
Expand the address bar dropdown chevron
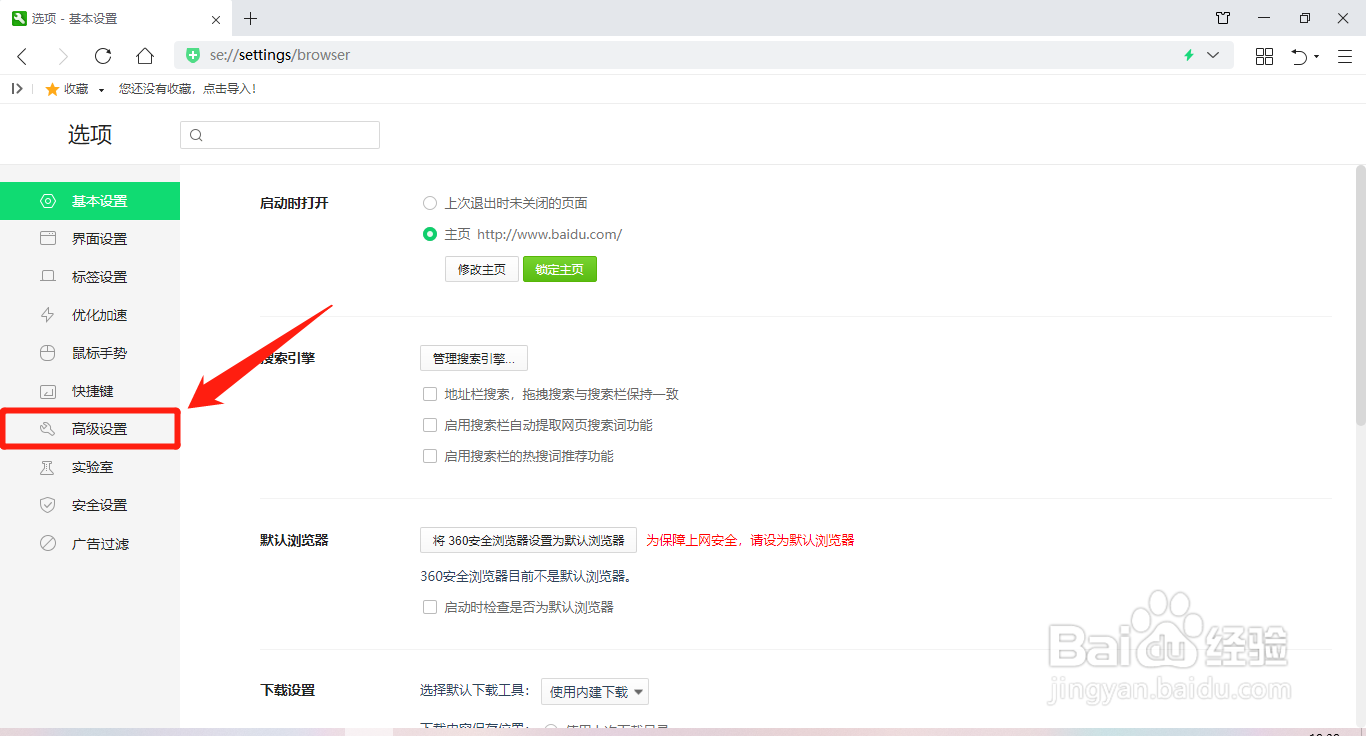1213,55
